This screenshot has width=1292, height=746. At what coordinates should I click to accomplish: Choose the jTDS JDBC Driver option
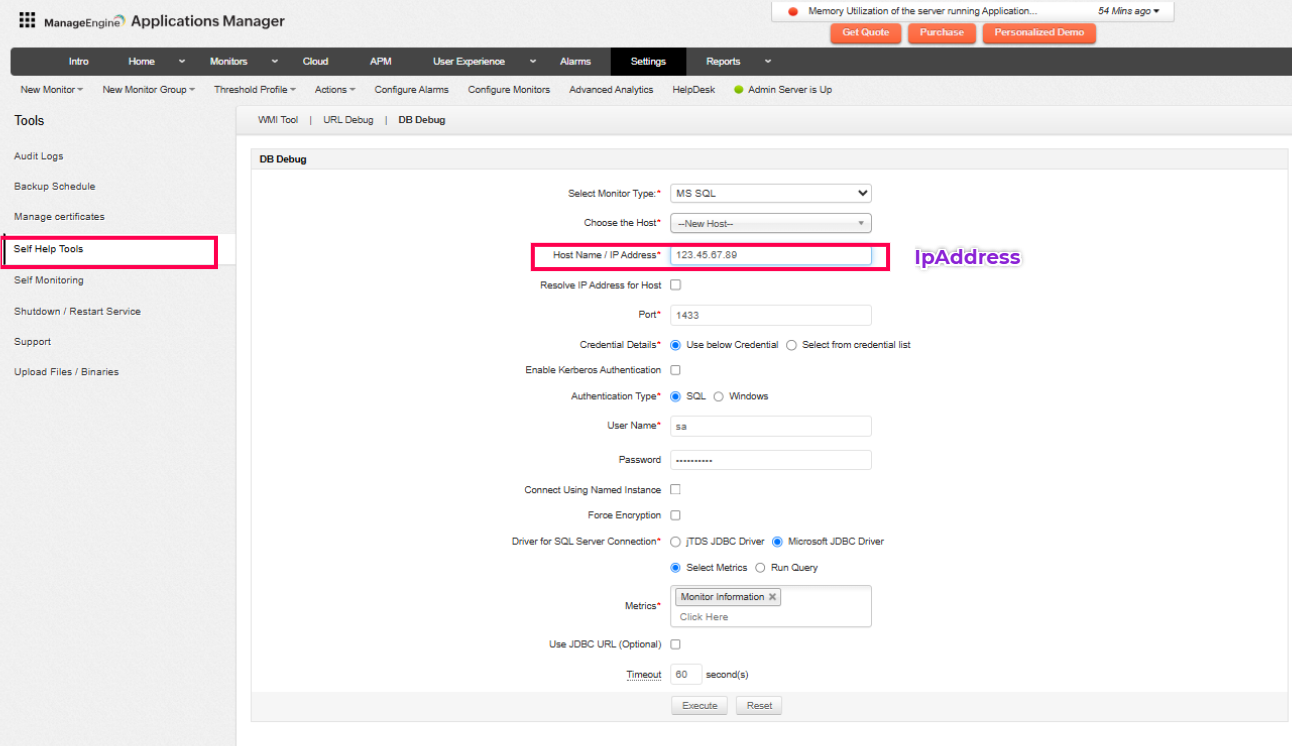pyautogui.click(x=676, y=542)
